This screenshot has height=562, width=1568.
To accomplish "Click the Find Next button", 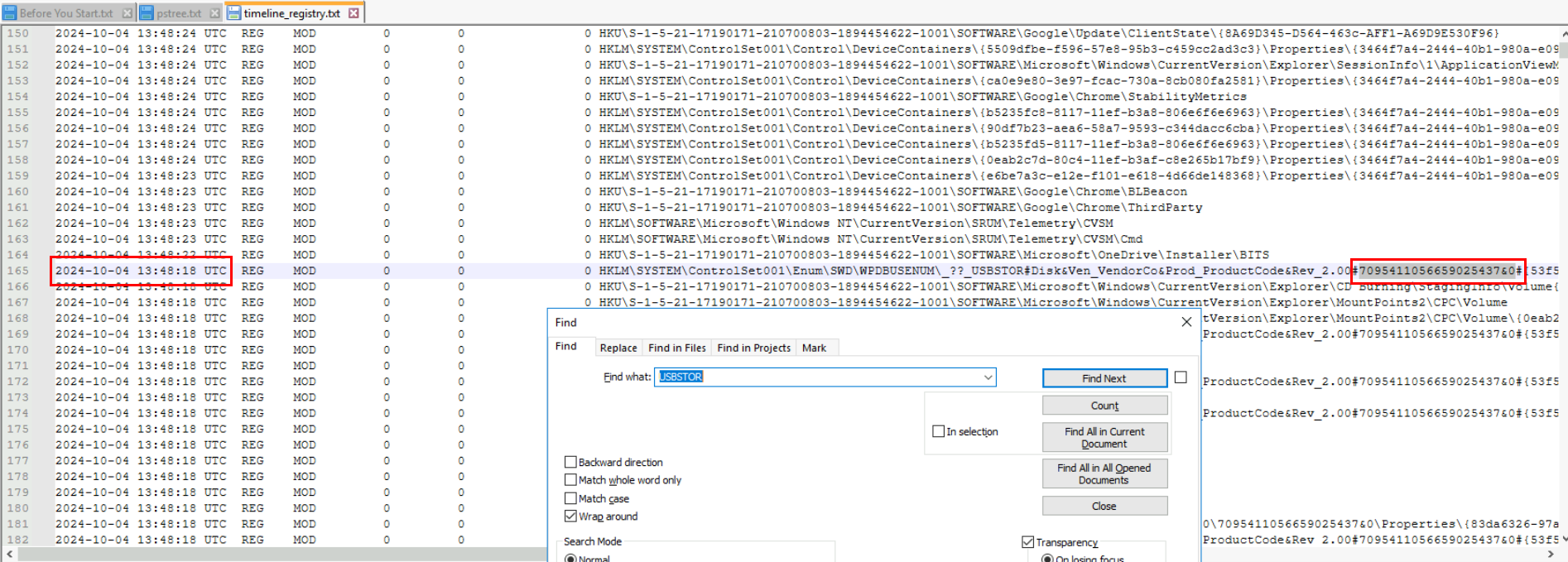I will pos(1104,378).
